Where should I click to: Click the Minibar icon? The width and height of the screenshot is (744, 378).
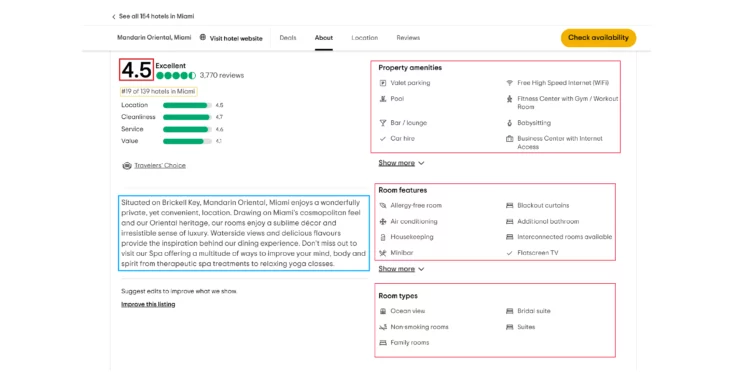click(383, 253)
